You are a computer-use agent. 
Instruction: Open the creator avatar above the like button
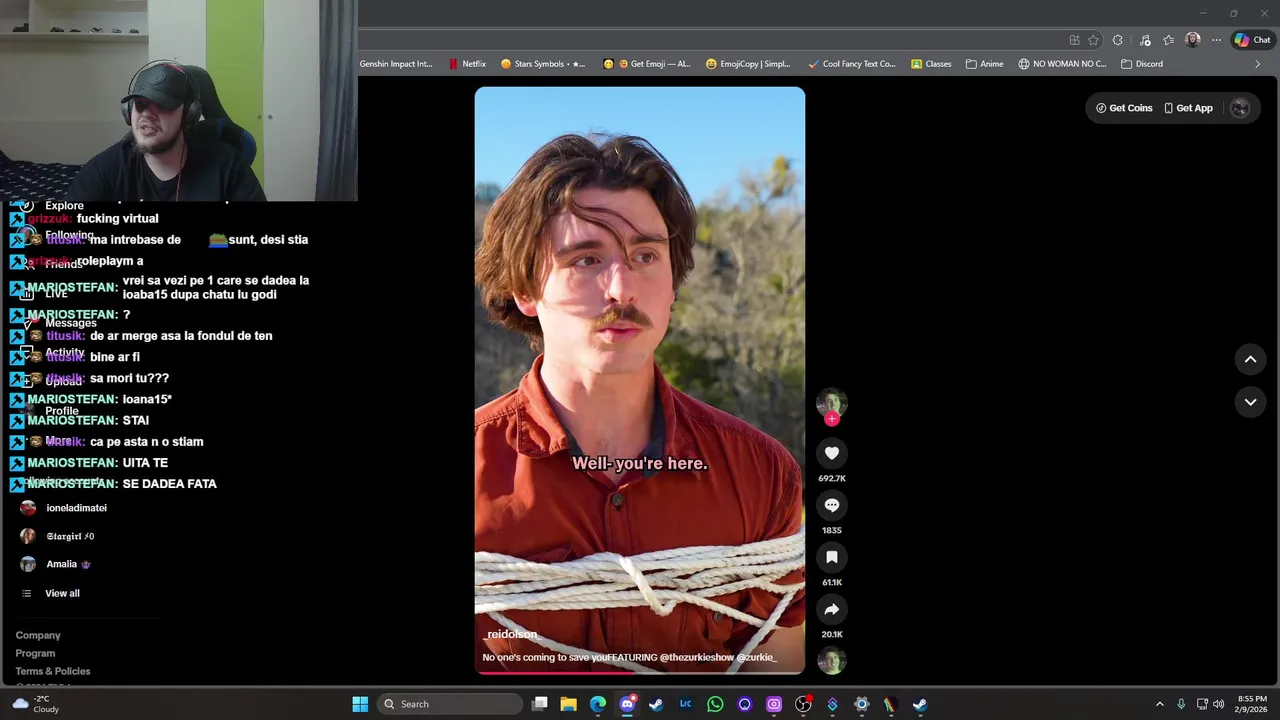[831, 402]
